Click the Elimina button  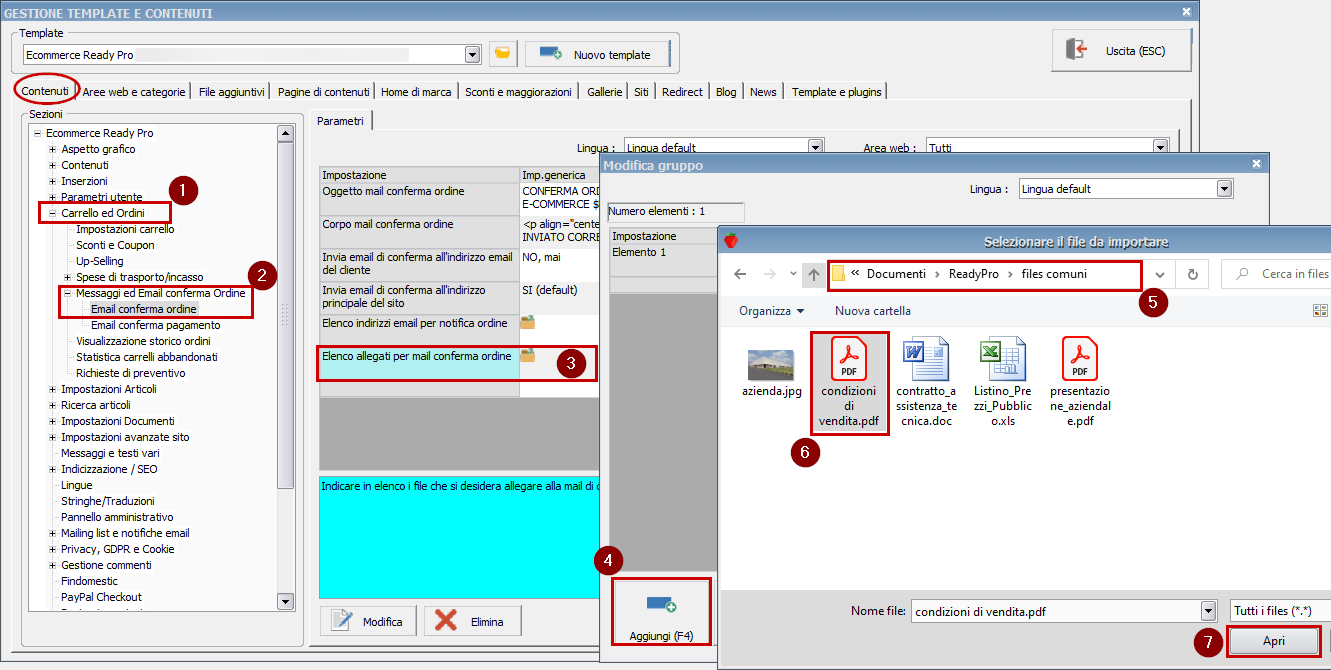[473, 621]
